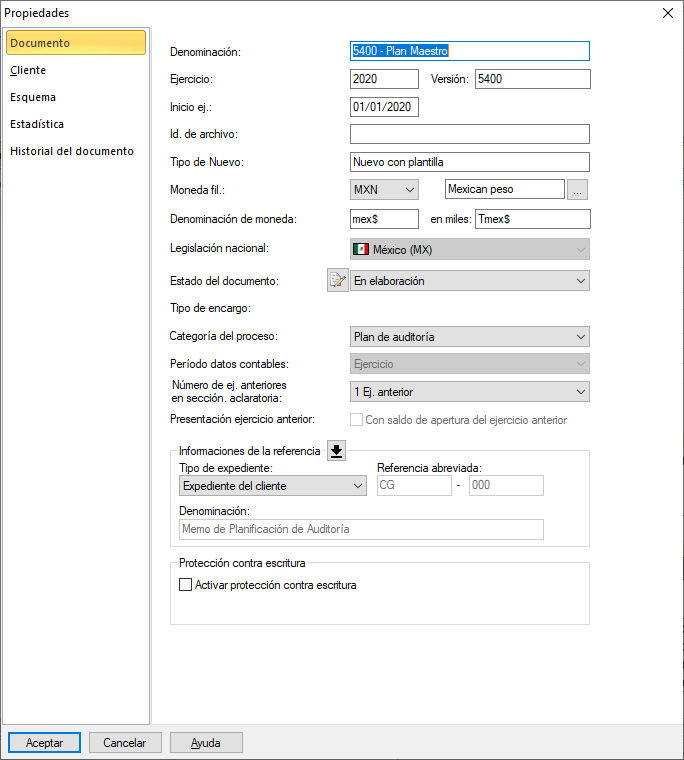684x760 pixels.
Task: Click the Protección contra escritura group title
Action: click(242, 563)
